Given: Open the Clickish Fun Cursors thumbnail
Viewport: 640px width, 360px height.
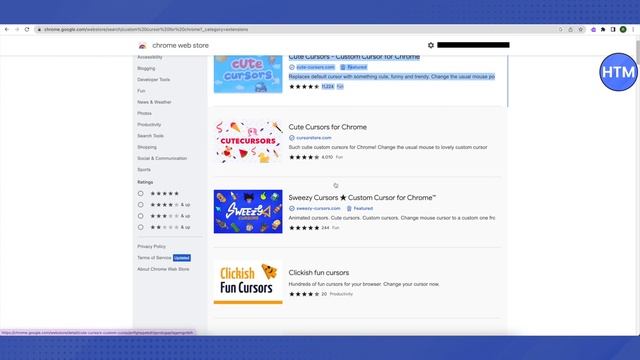Looking at the screenshot, I should (248, 282).
